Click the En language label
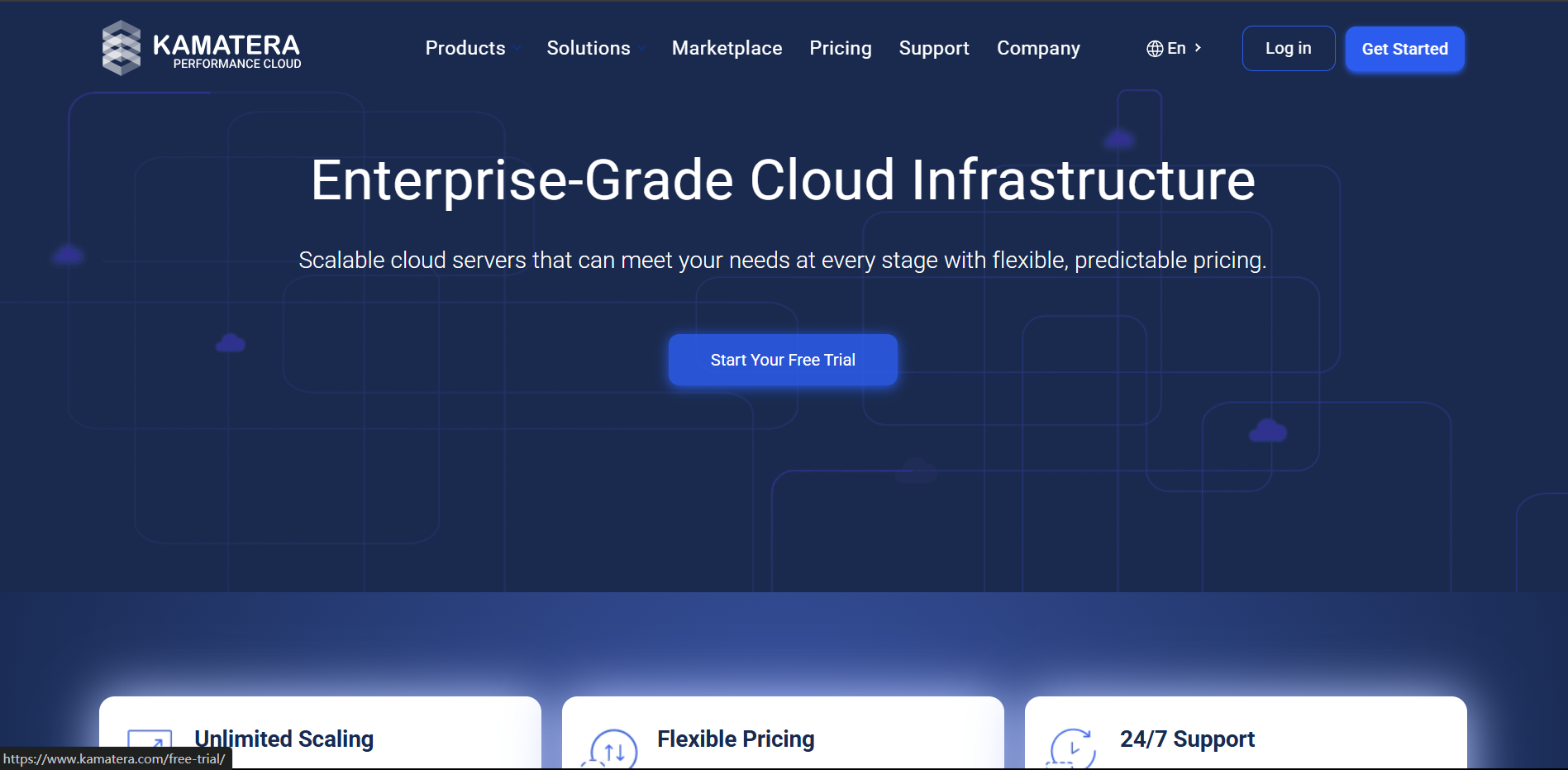This screenshot has width=1568, height=770. pyautogui.click(x=1176, y=48)
